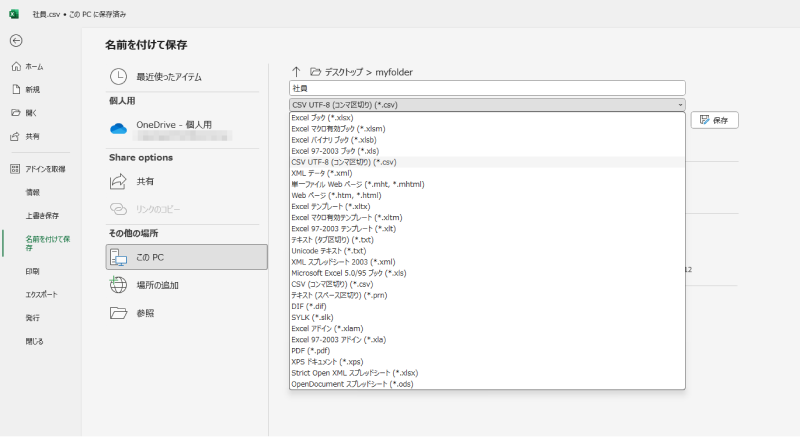This screenshot has height=437, width=800.
Task: Open the エクスポート page
Action: [x=41, y=295]
